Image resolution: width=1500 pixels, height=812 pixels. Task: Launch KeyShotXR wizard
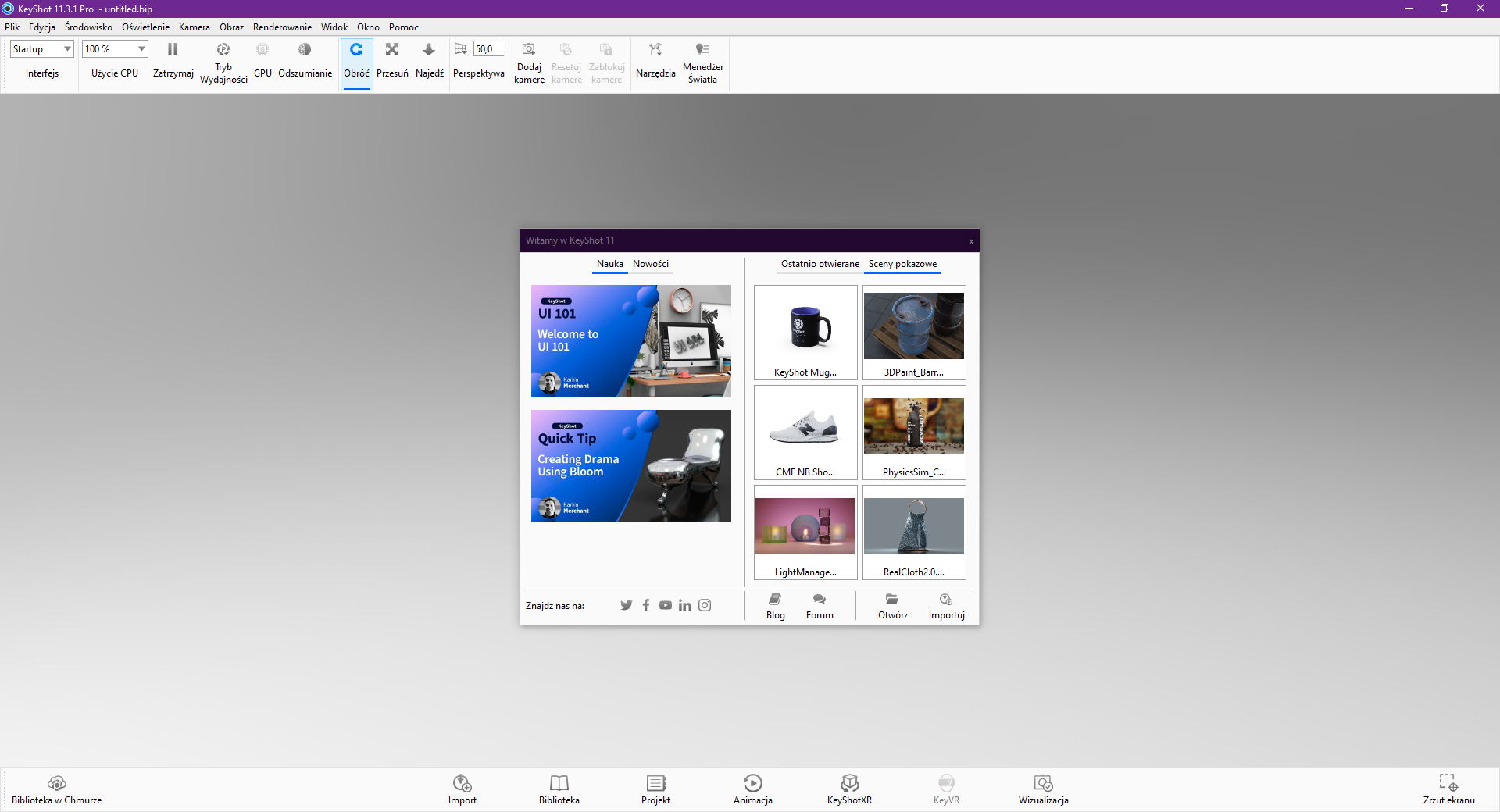point(849,789)
